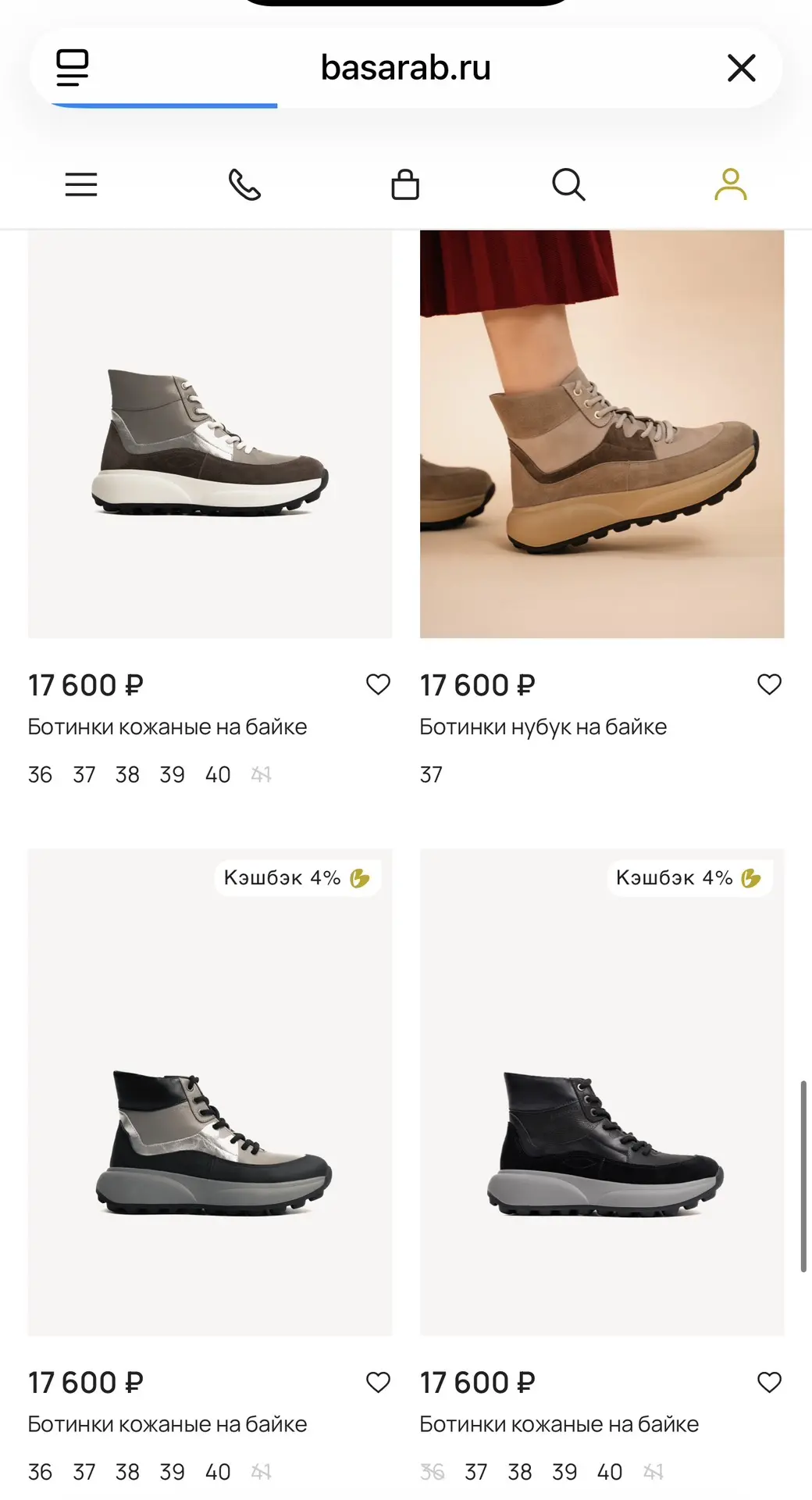Open the user account profile icon
This screenshot has width=812, height=1500.
731,184
